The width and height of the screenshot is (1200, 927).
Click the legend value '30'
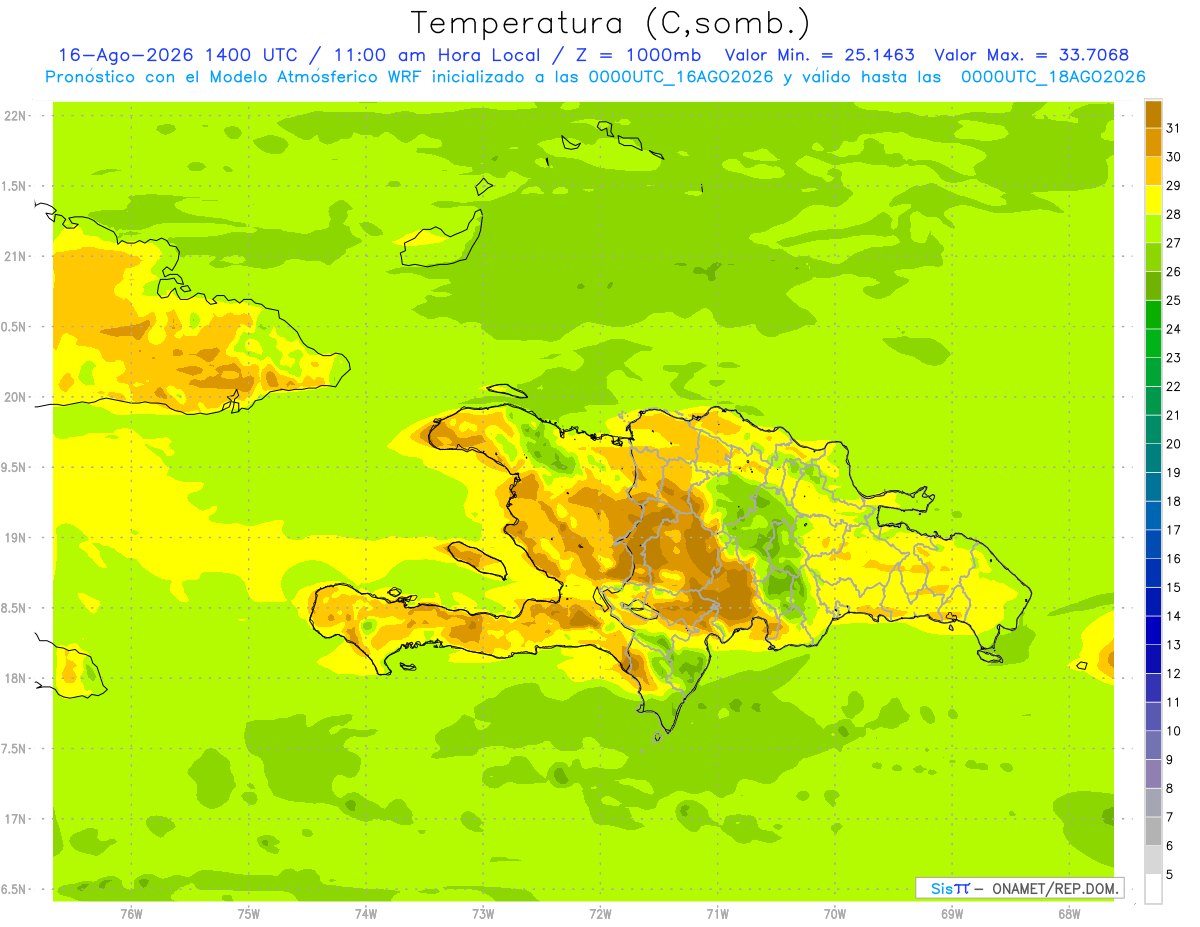pos(1174,157)
